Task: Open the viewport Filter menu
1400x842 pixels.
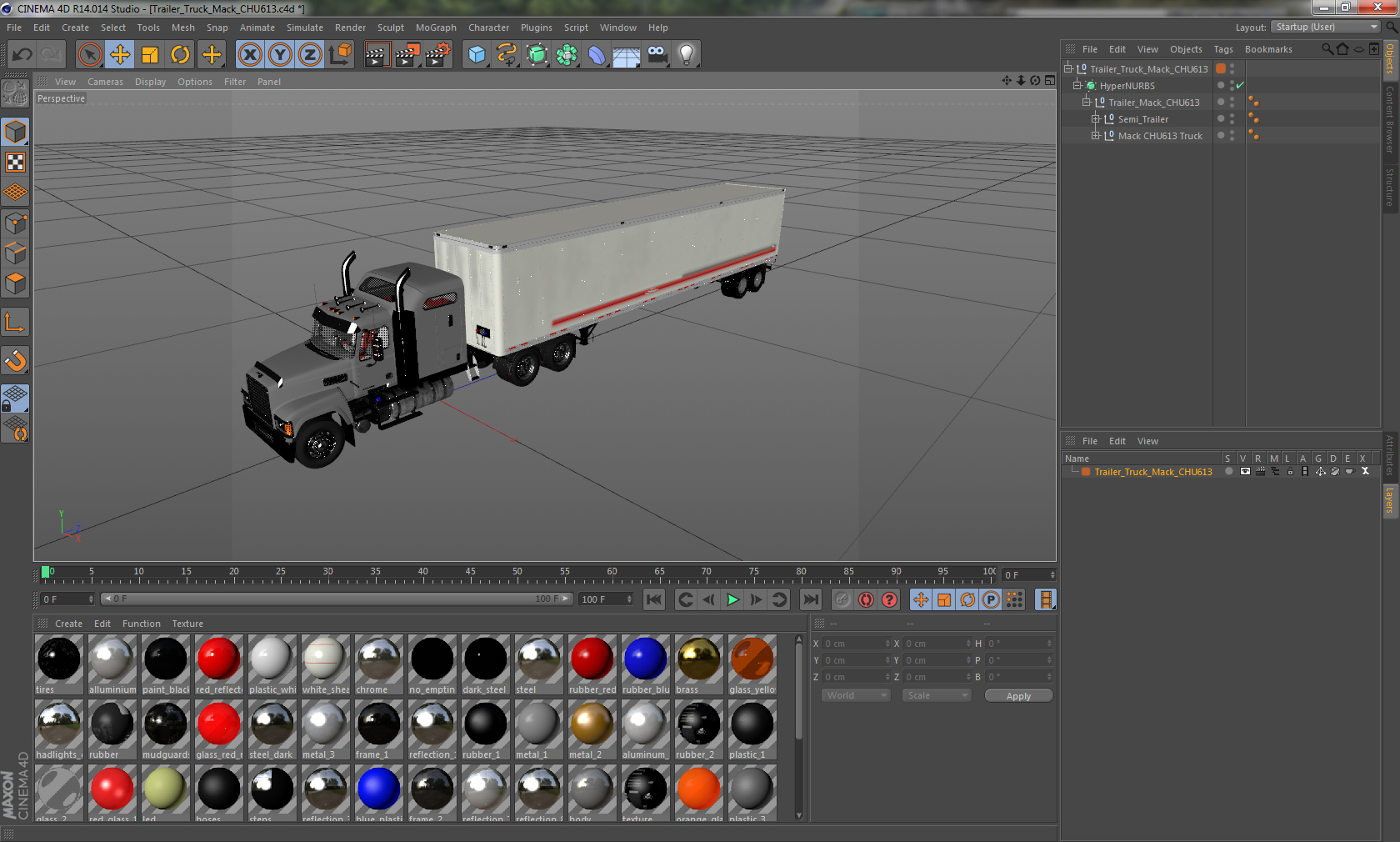Action: pos(235,82)
